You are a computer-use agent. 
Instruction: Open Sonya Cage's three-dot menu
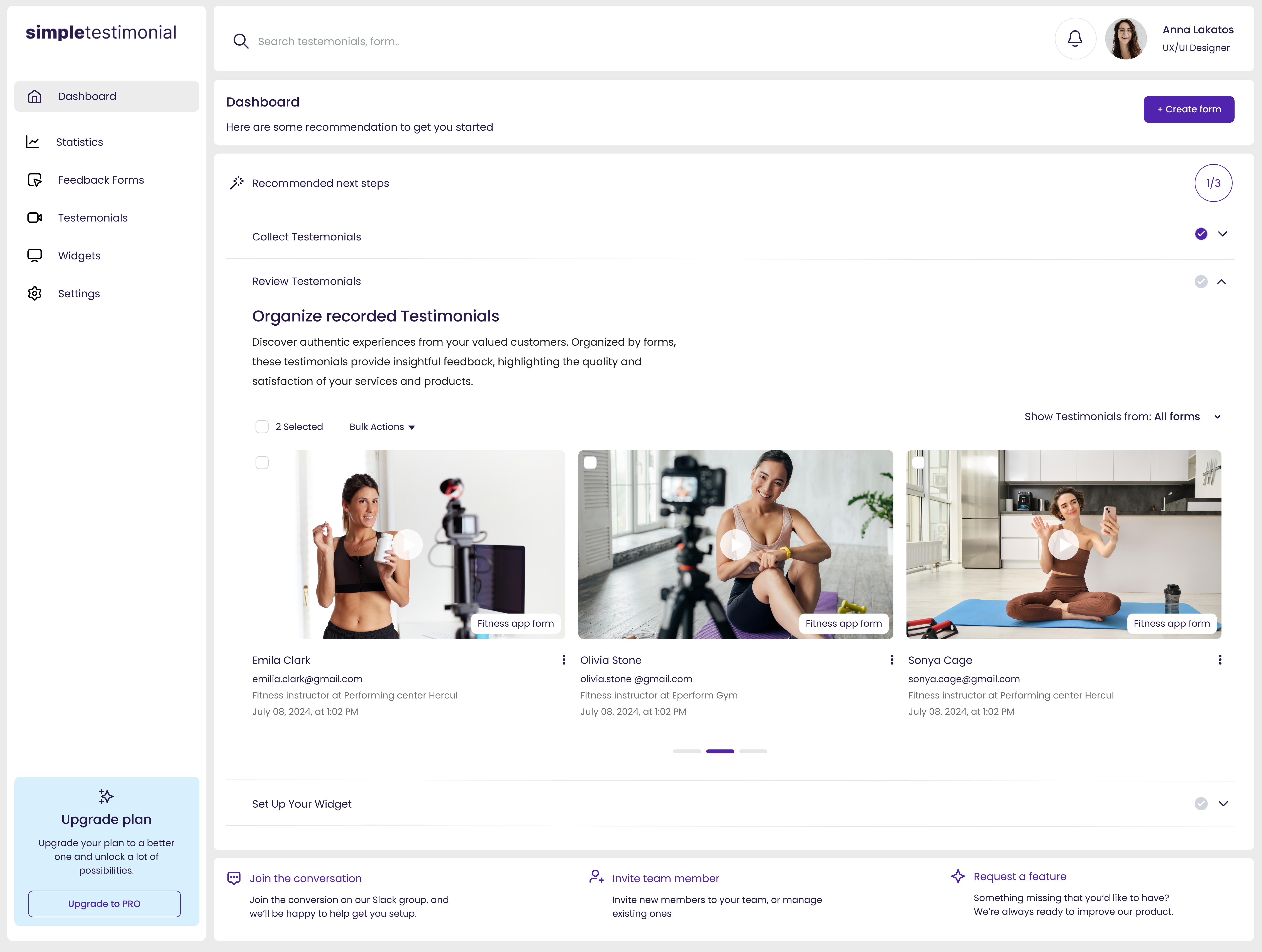1220,660
